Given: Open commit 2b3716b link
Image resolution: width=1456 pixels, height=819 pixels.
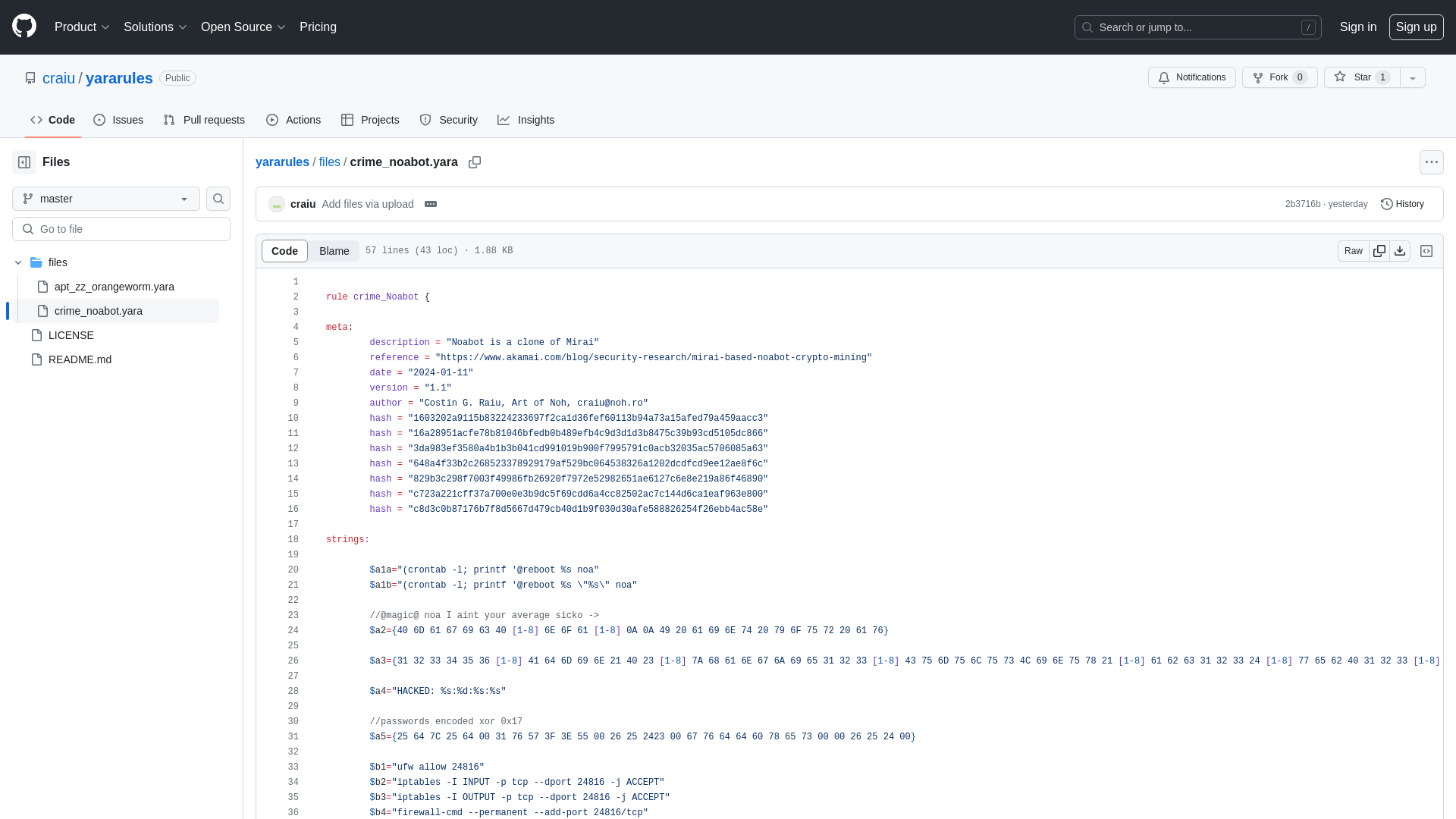Looking at the screenshot, I should (1302, 204).
